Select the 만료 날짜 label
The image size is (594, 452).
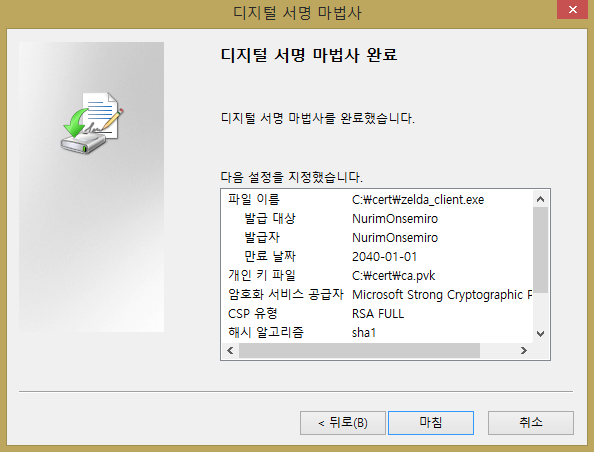tap(270, 256)
